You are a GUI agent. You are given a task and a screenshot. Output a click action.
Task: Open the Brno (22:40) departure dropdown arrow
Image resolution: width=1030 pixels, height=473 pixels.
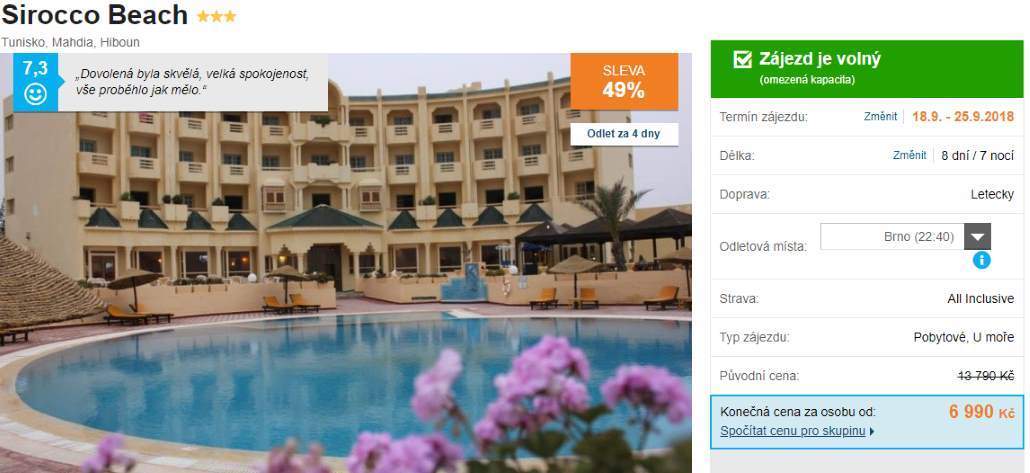point(977,236)
